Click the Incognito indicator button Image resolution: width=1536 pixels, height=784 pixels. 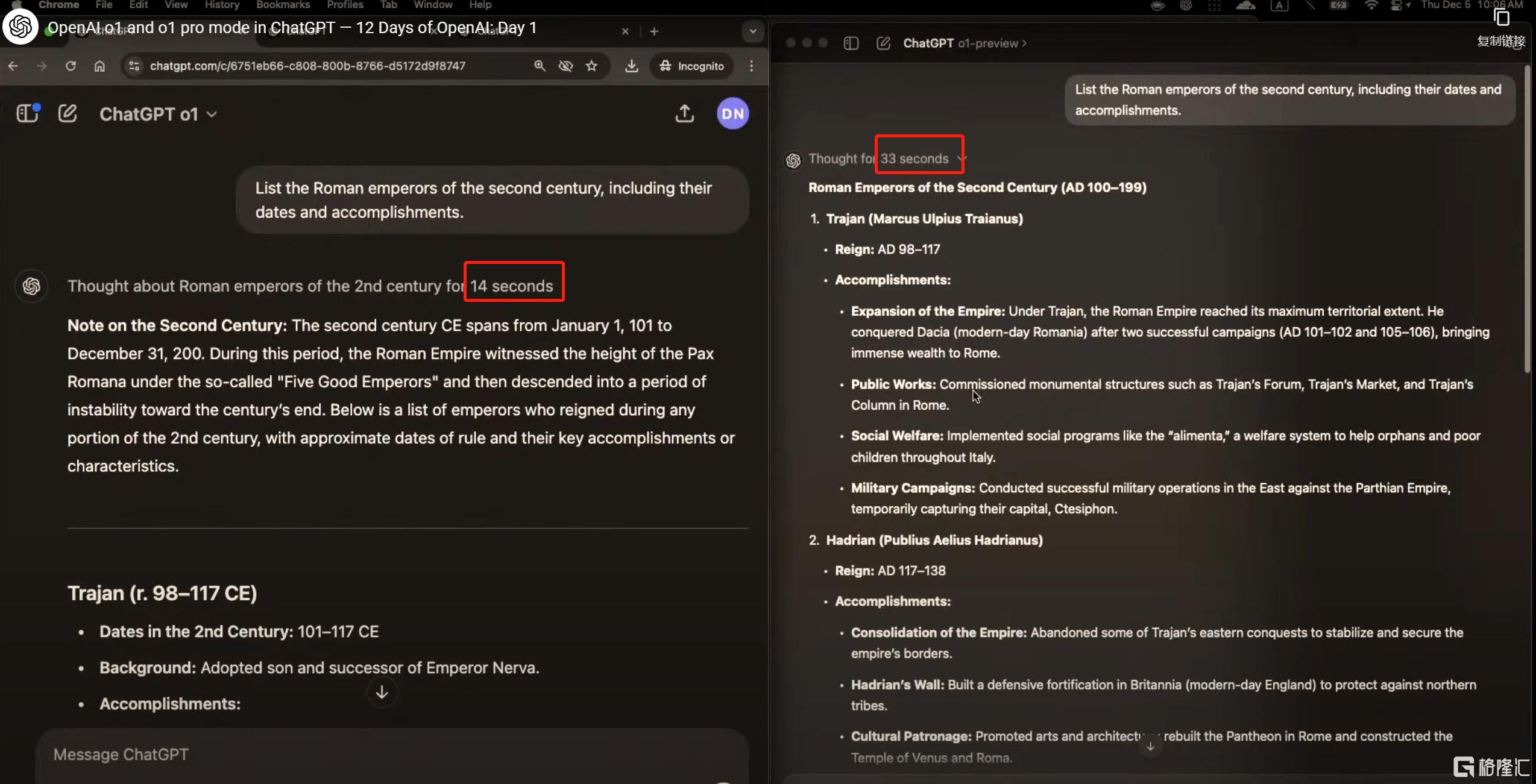[x=691, y=66]
